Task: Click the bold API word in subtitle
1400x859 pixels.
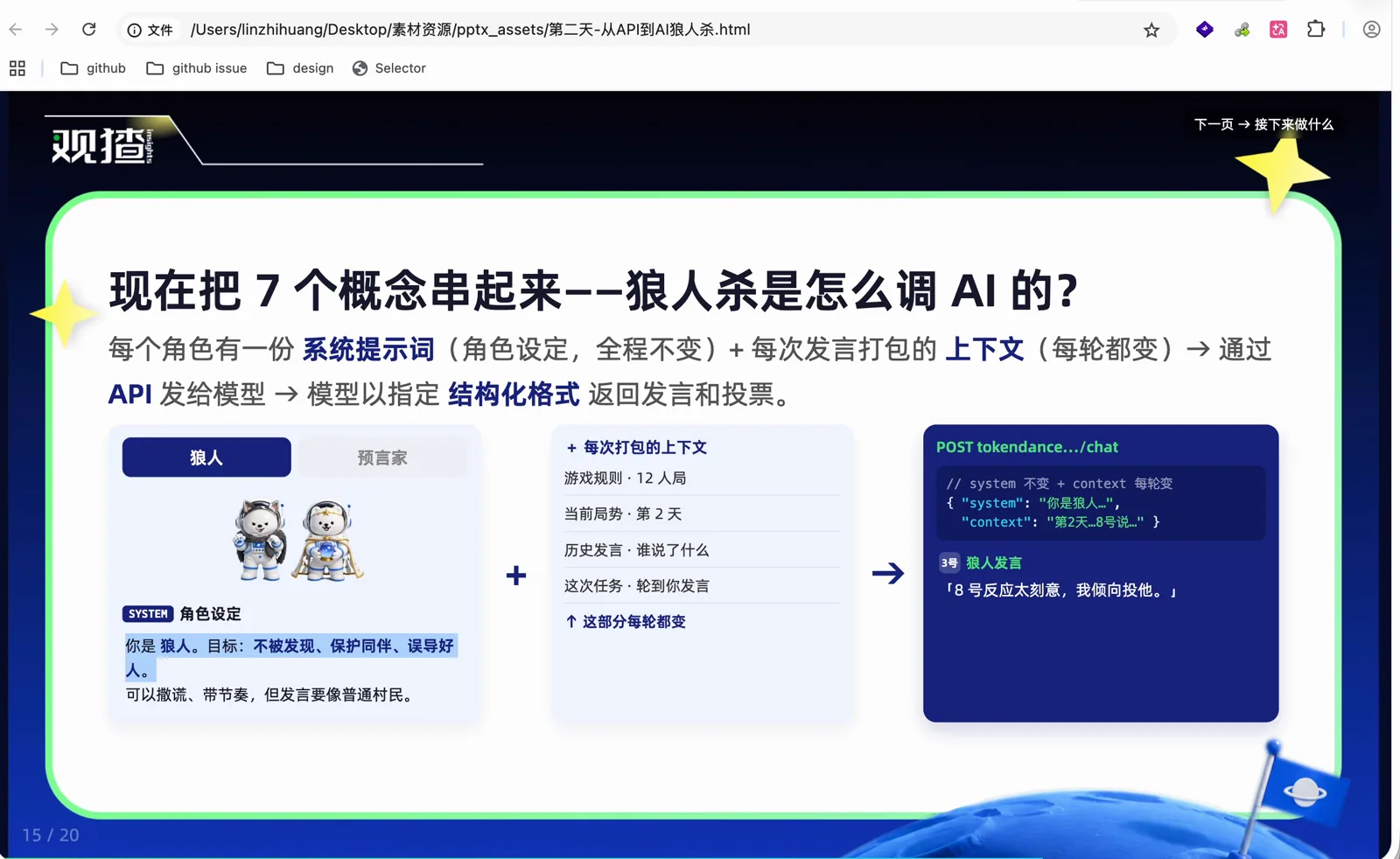Action: coord(130,395)
